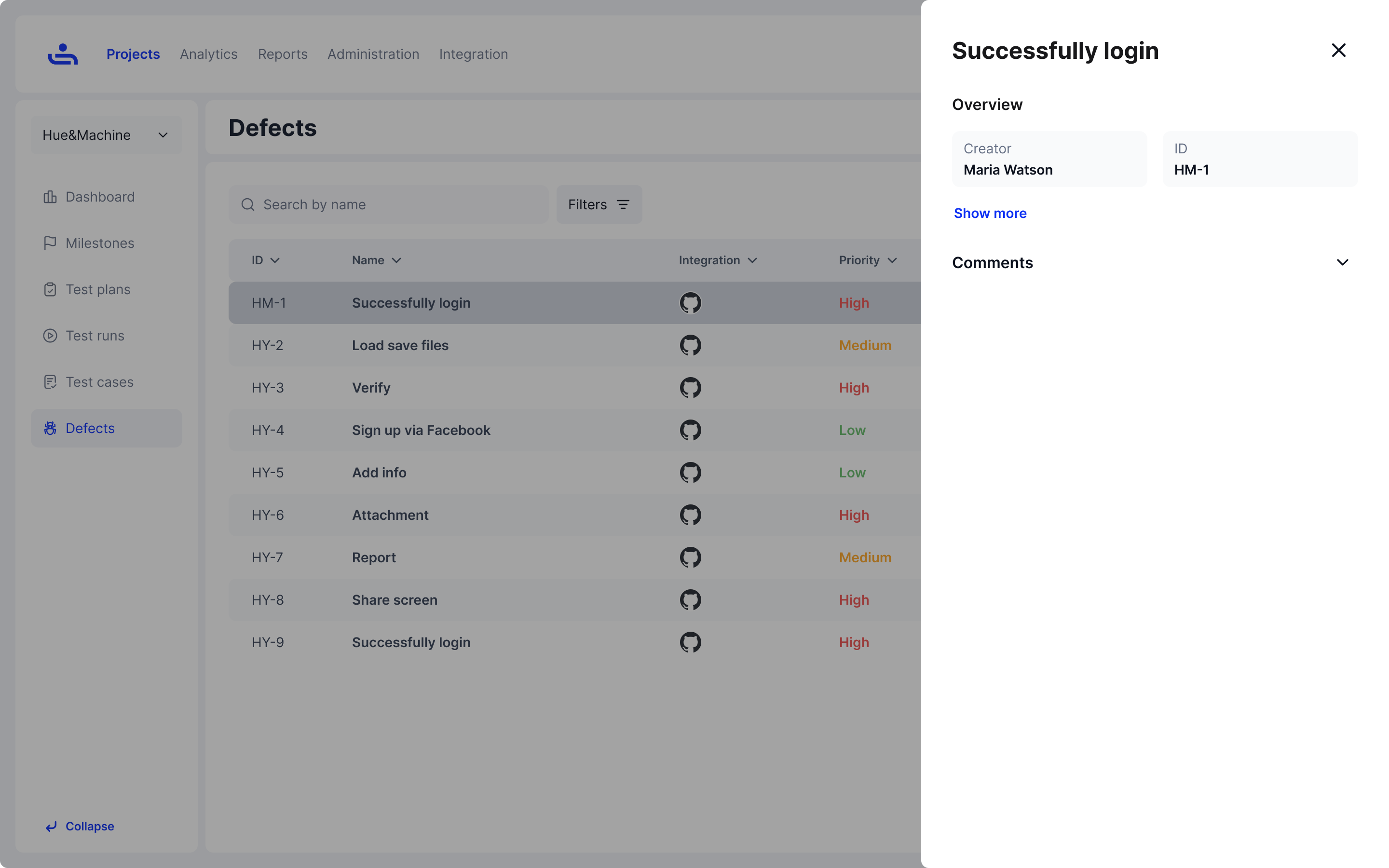Close the Successfully login panel
The image size is (1389, 868).
point(1338,51)
